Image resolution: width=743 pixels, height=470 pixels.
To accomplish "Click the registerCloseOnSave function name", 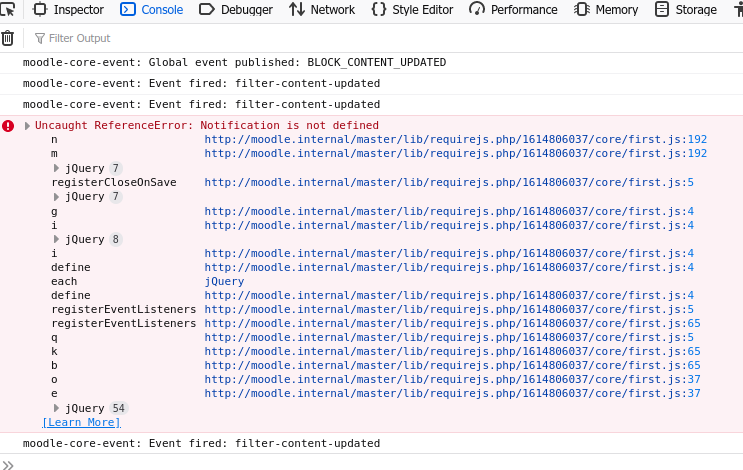I will (114, 182).
